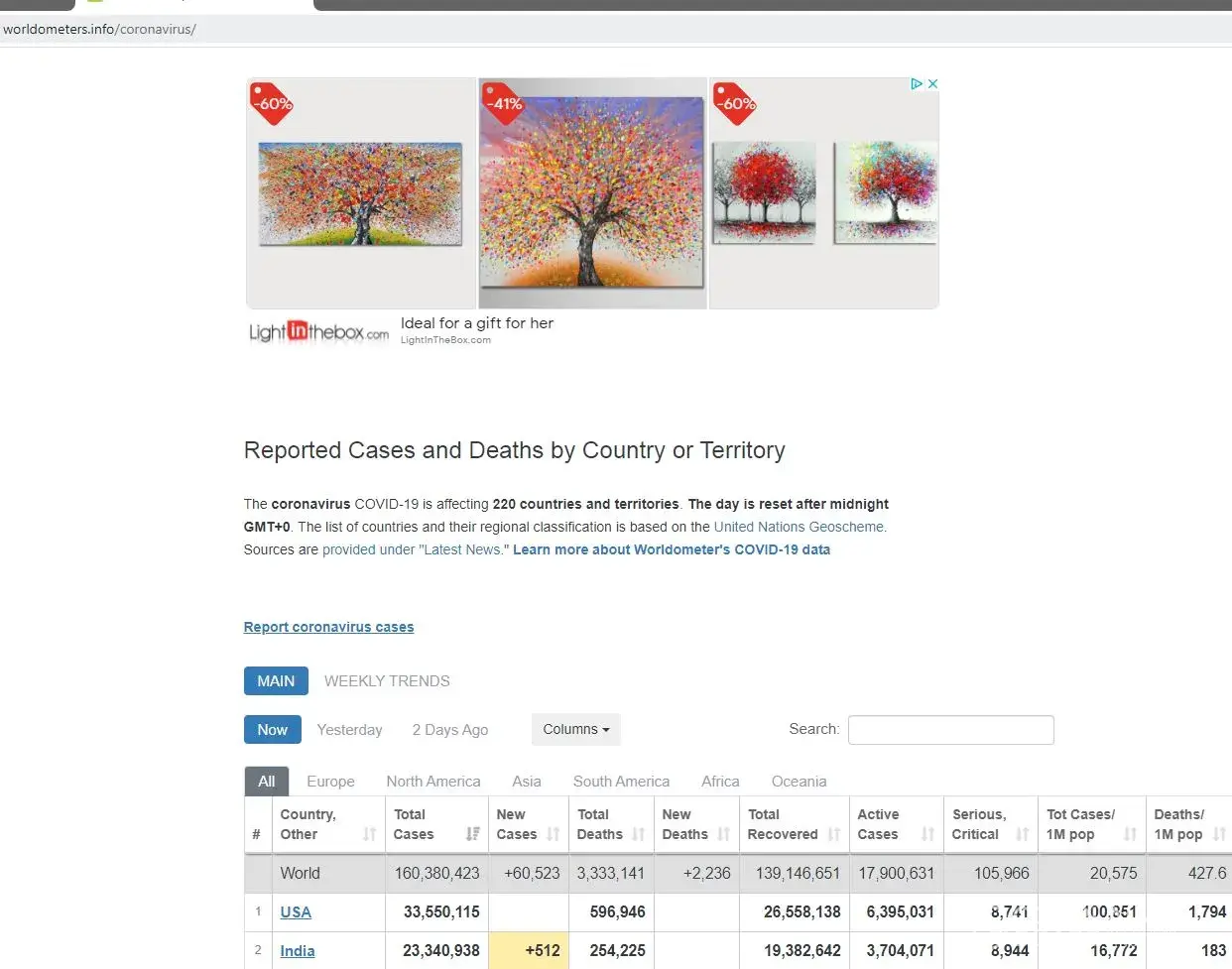
Task: Show data from 2 Days Ago
Action: (450, 730)
